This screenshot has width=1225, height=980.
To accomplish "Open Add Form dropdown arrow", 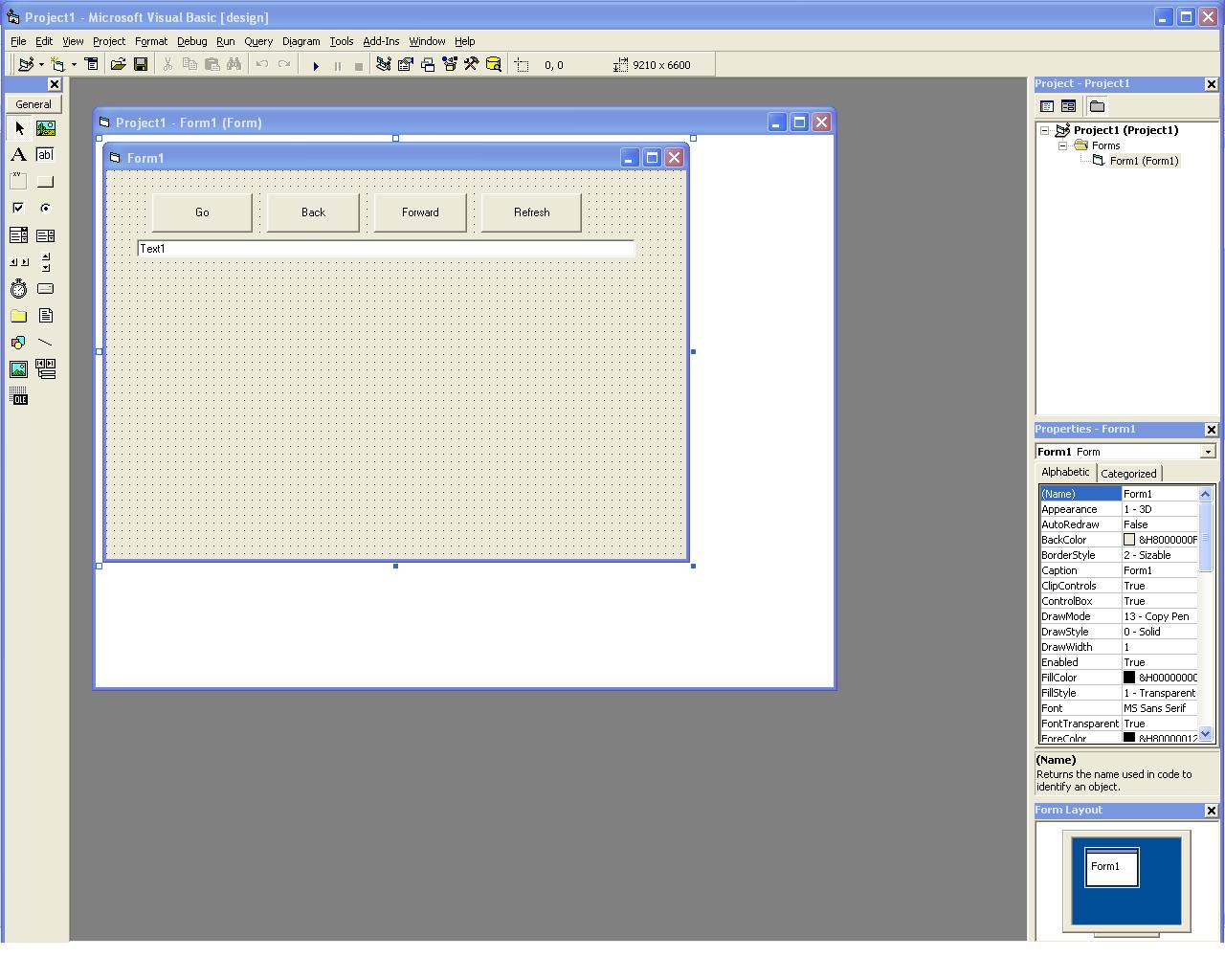I will [74, 65].
